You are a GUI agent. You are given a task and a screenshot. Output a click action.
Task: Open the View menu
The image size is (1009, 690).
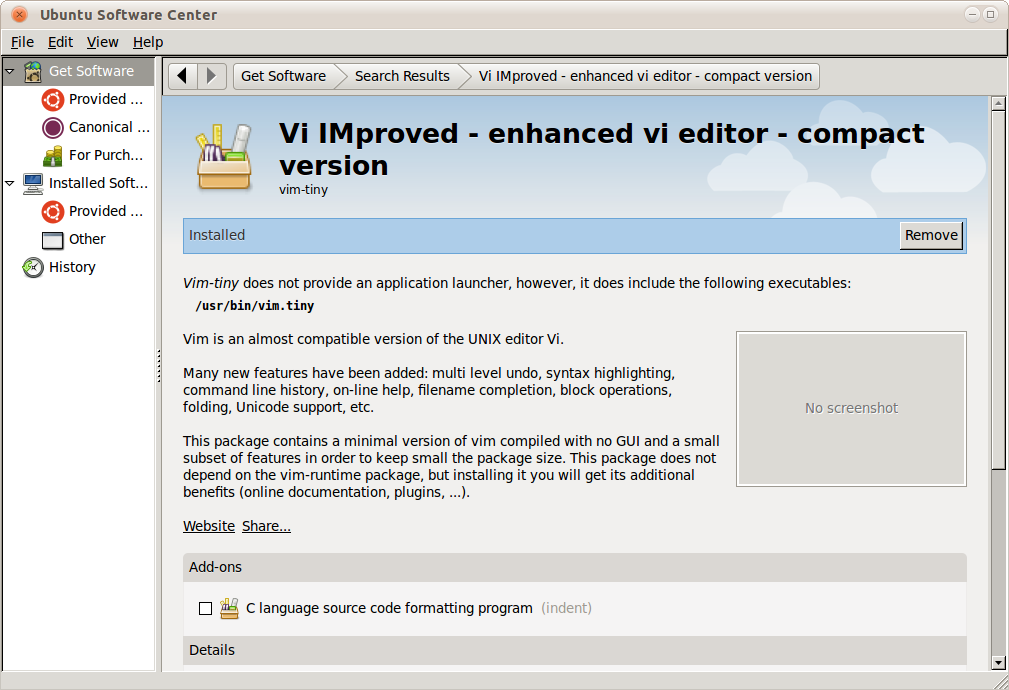pyautogui.click(x=102, y=42)
